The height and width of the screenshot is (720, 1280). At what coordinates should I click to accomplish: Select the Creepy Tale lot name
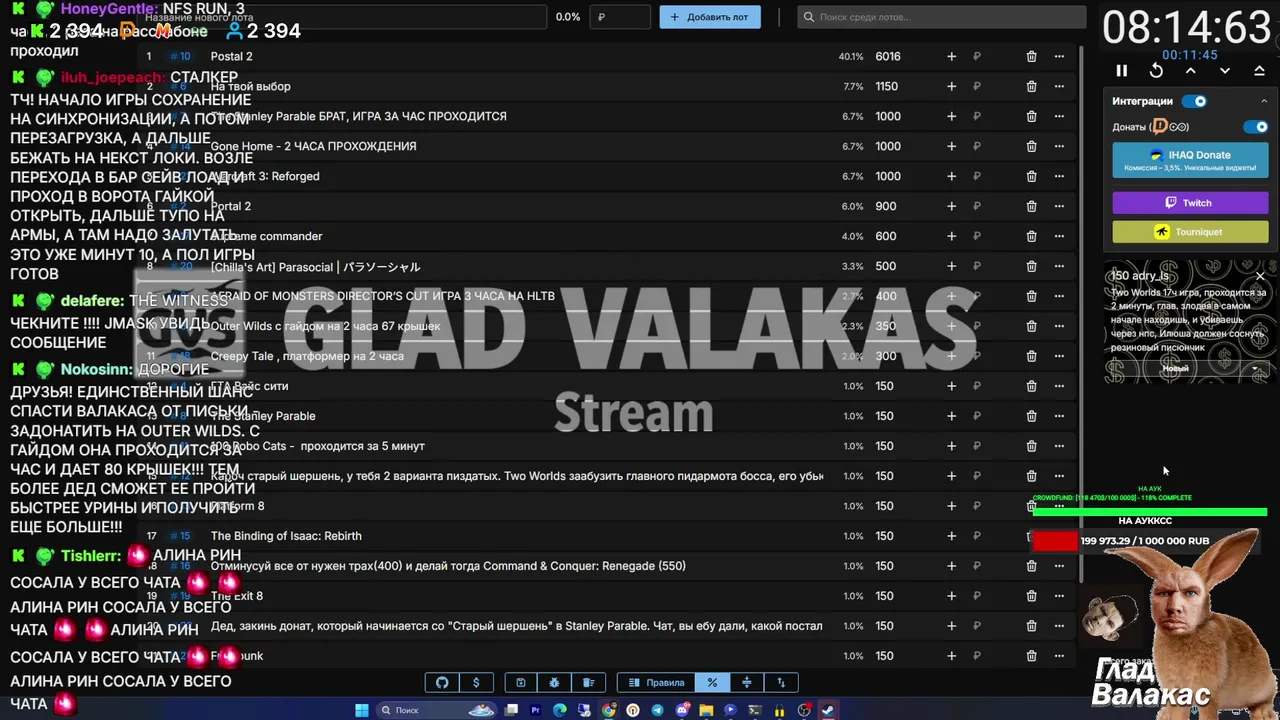pyautogui.click(x=307, y=356)
